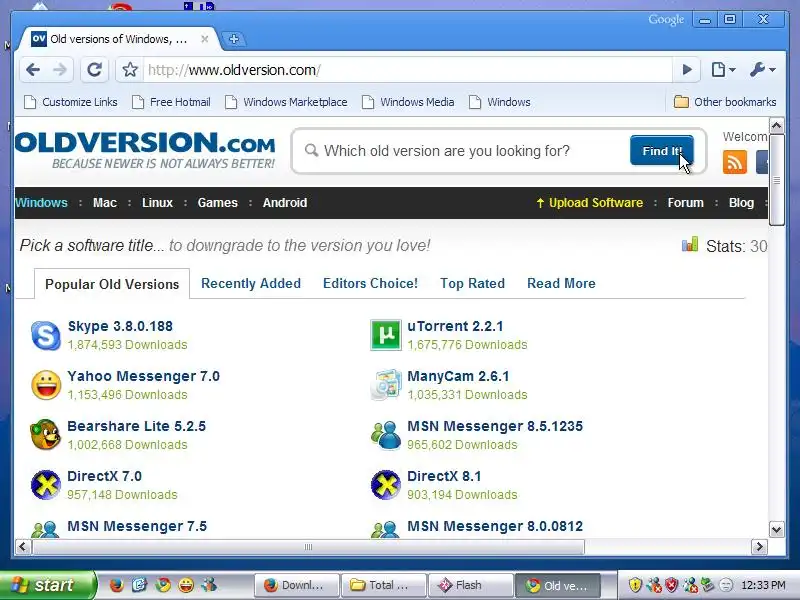Click the uTorrent green icon
This screenshot has height=600, width=800.
[x=386, y=335]
